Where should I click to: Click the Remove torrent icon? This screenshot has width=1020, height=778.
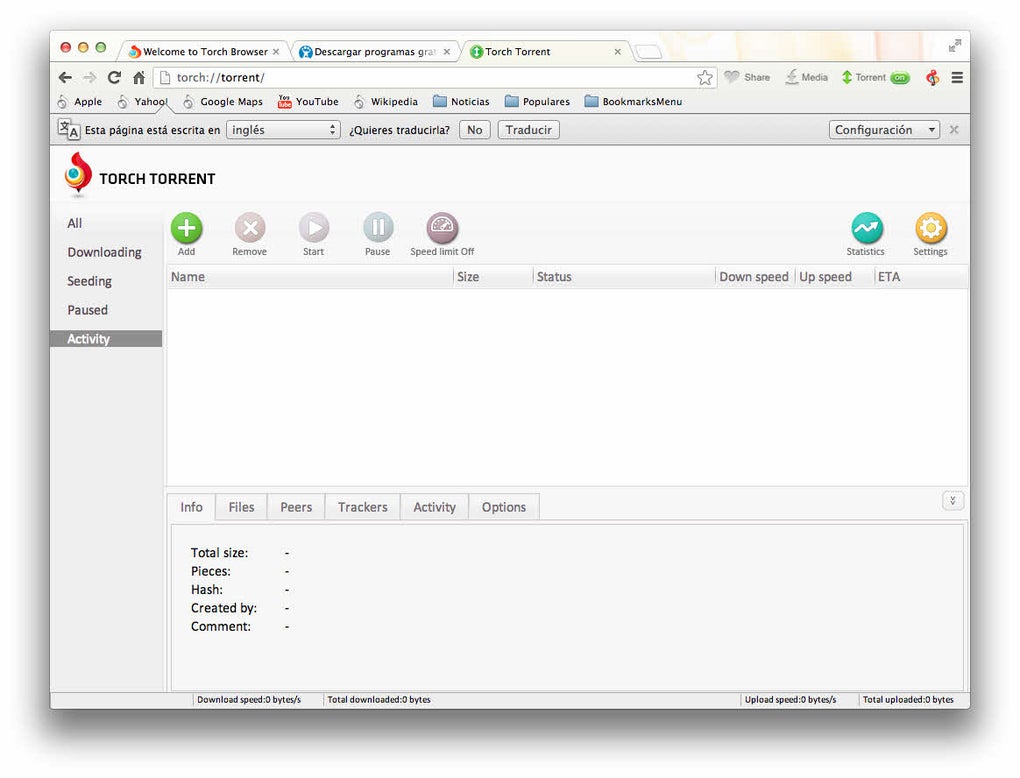[250, 228]
